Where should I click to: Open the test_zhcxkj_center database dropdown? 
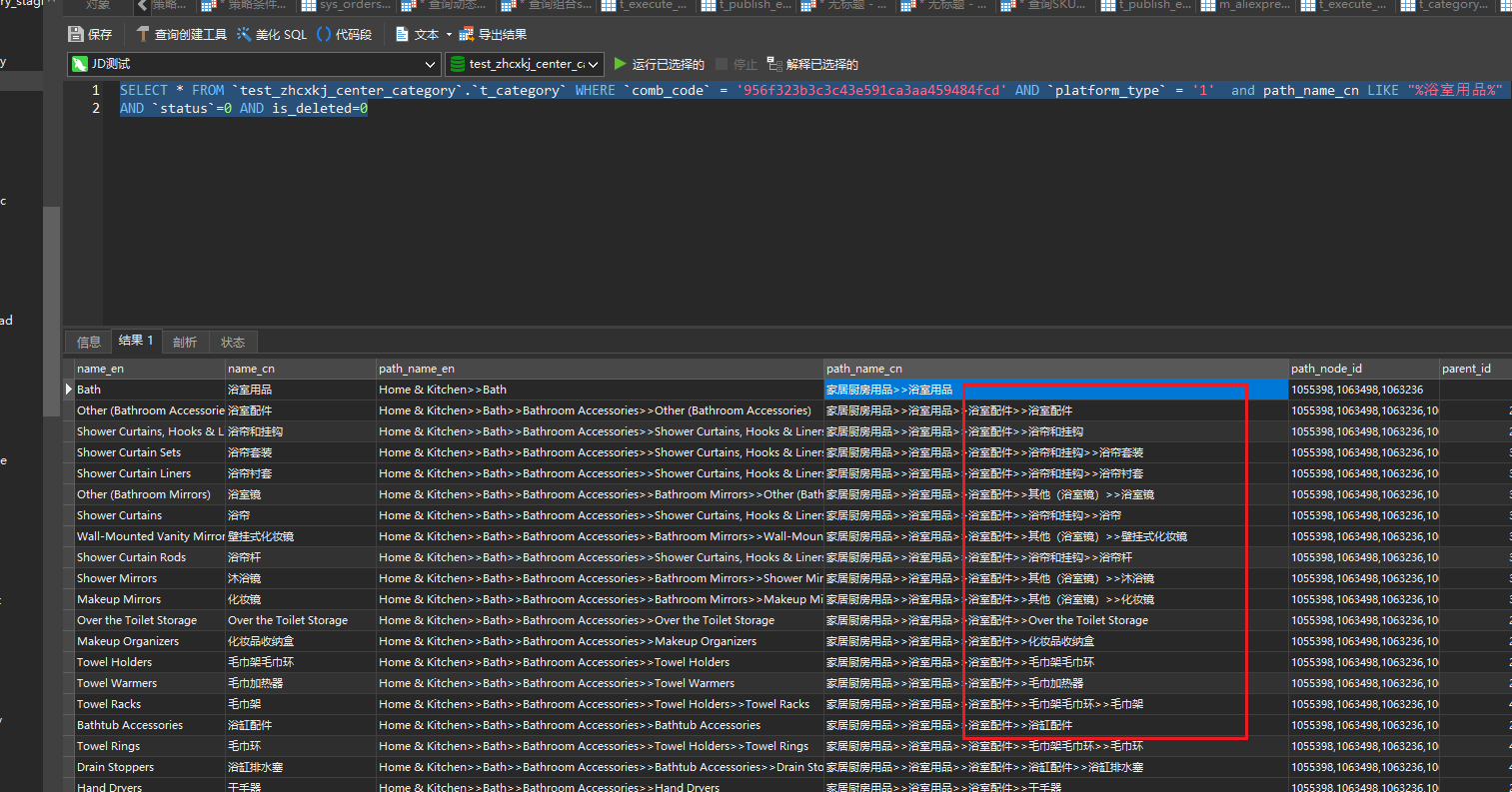(x=525, y=64)
